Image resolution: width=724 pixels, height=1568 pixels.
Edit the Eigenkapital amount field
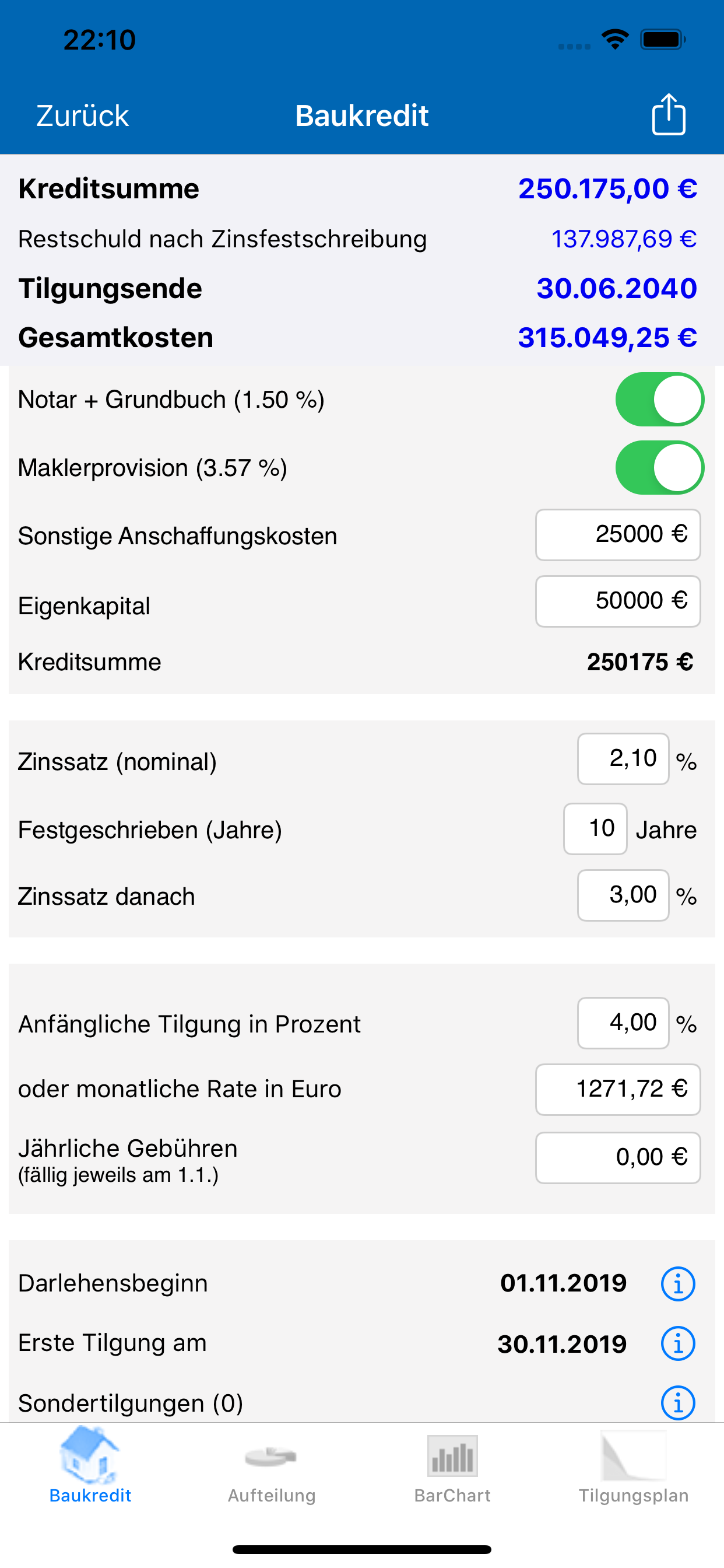(x=617, y=601)
